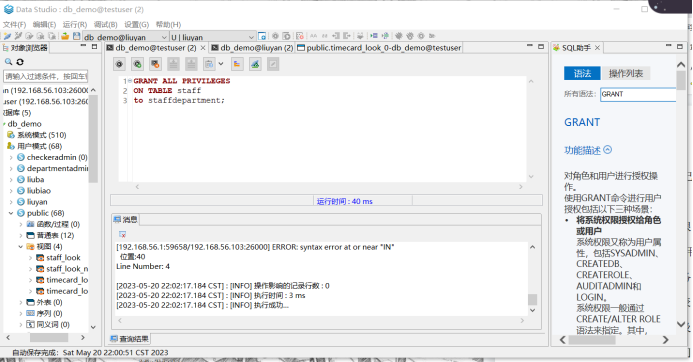Click the open folder toolbar icon
This screenshot has height=362, width=693.
[x=65, y=36]
